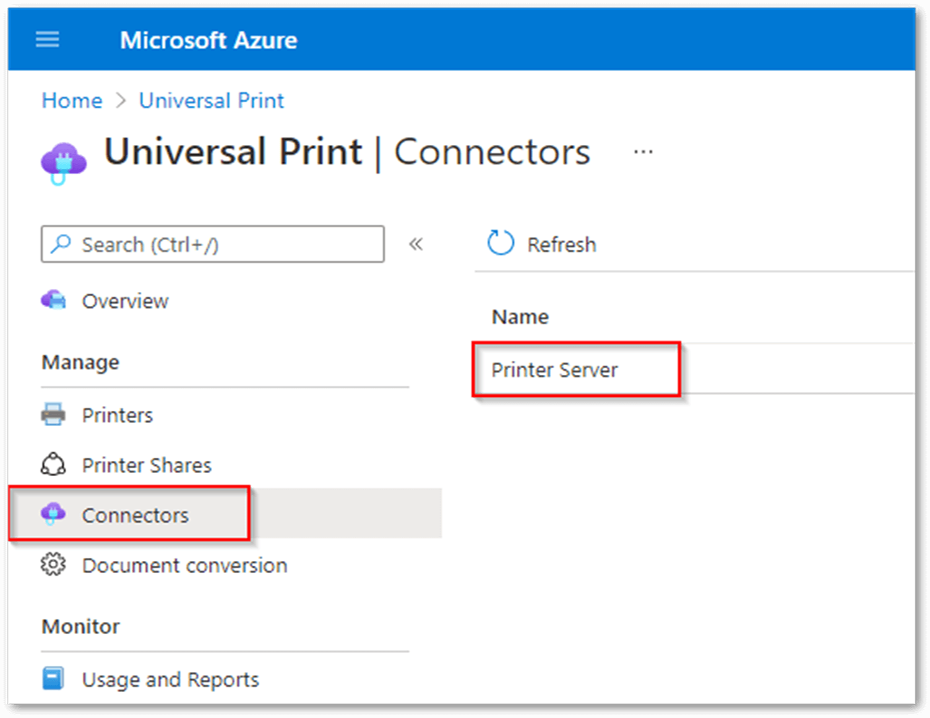Open the Overview menu item

click(x=125, y=301)
